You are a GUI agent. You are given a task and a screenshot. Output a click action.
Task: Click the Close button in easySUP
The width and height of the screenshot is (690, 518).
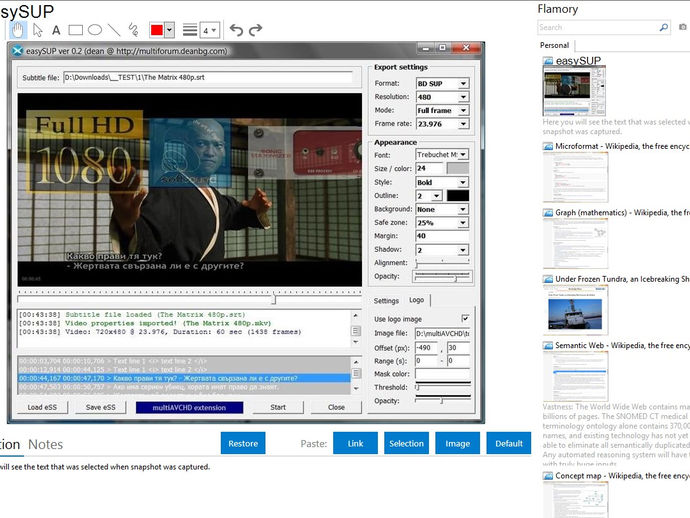pos(336,408)
